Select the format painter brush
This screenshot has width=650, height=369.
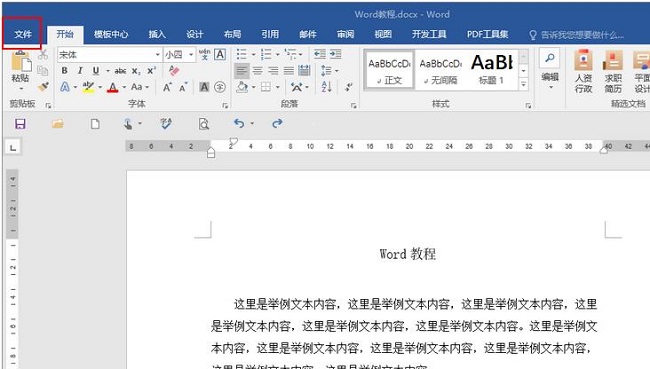point(43,87)
